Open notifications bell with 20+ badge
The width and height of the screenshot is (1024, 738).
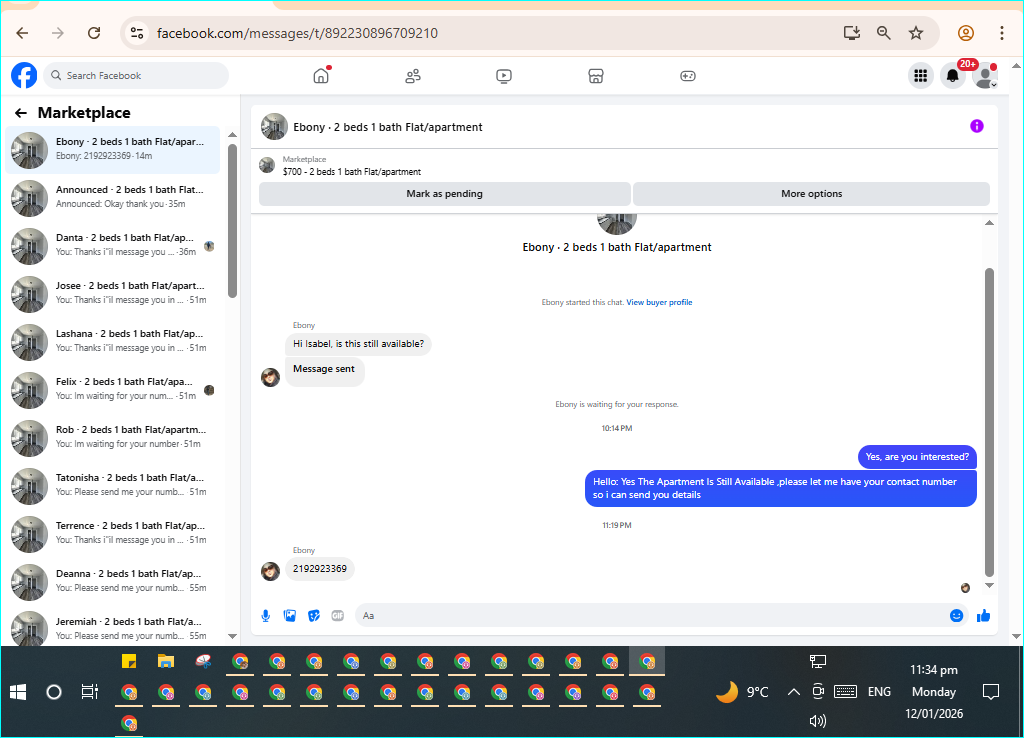point(953,76)
